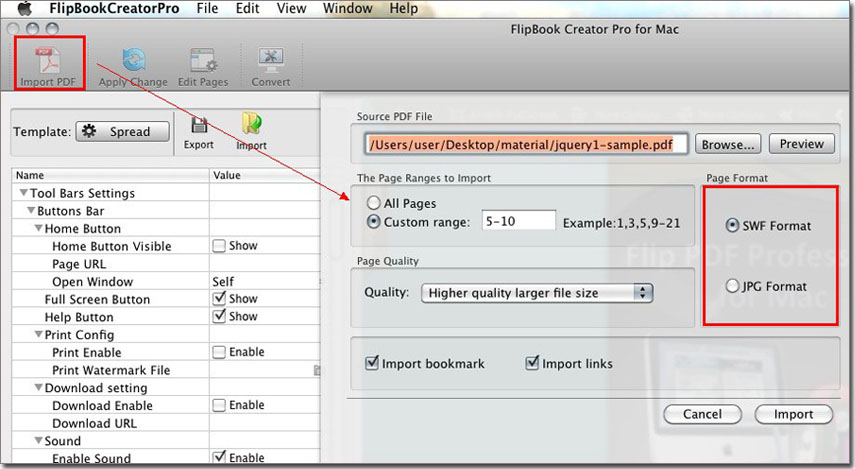Click the Cancel button
This screenshot has height=469, width=855.
pyautogui.click(x=702, y=414)
